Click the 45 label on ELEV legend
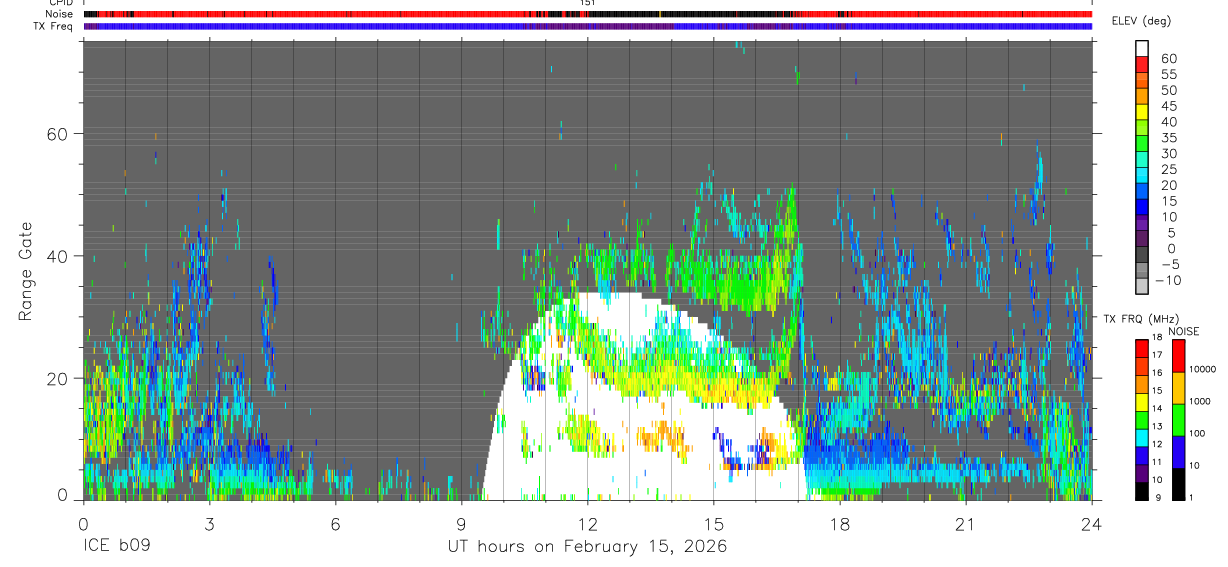The width and height of the screenshot is (1228, 567). [1167, 106]
